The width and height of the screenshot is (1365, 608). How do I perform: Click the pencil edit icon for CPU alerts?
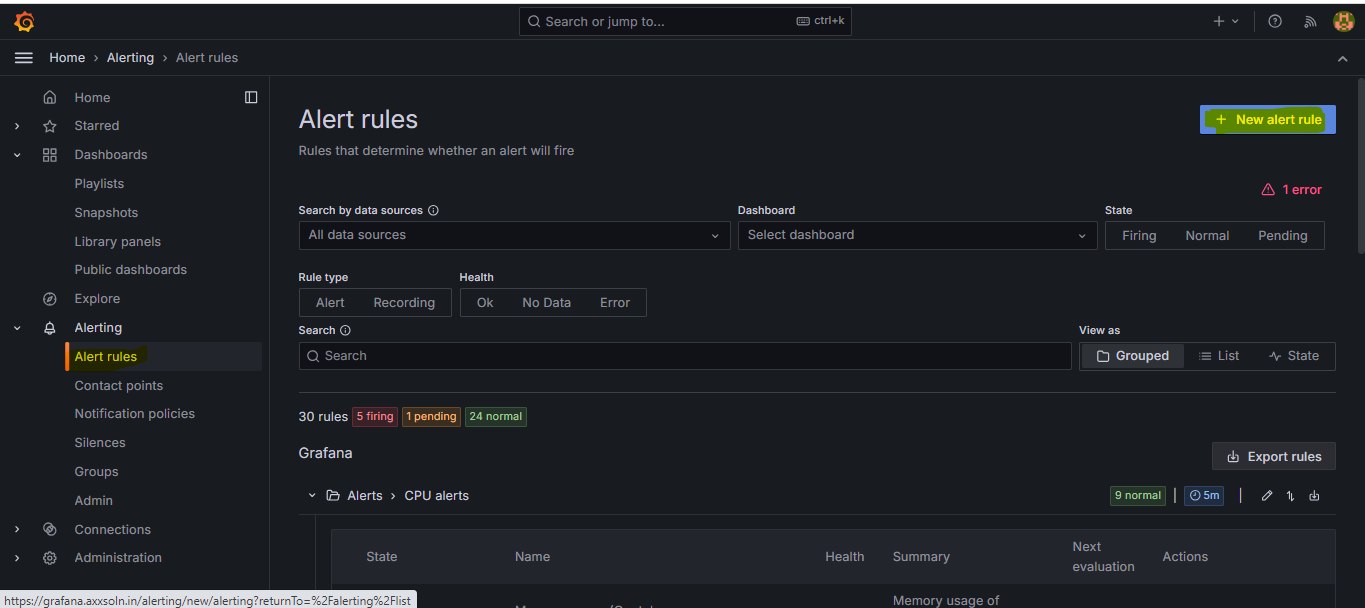(x=1267, y=496)
